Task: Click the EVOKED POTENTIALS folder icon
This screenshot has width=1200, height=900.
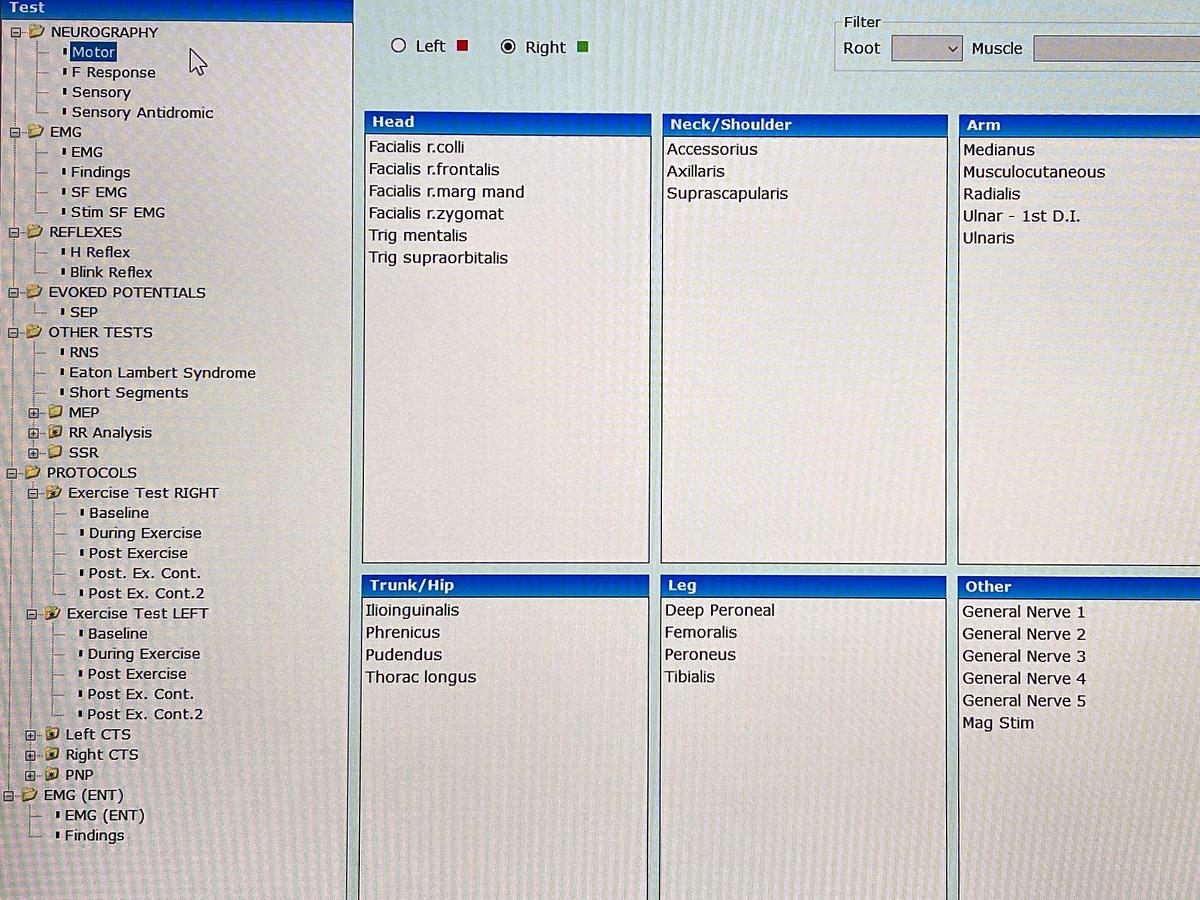Action: 34,292
